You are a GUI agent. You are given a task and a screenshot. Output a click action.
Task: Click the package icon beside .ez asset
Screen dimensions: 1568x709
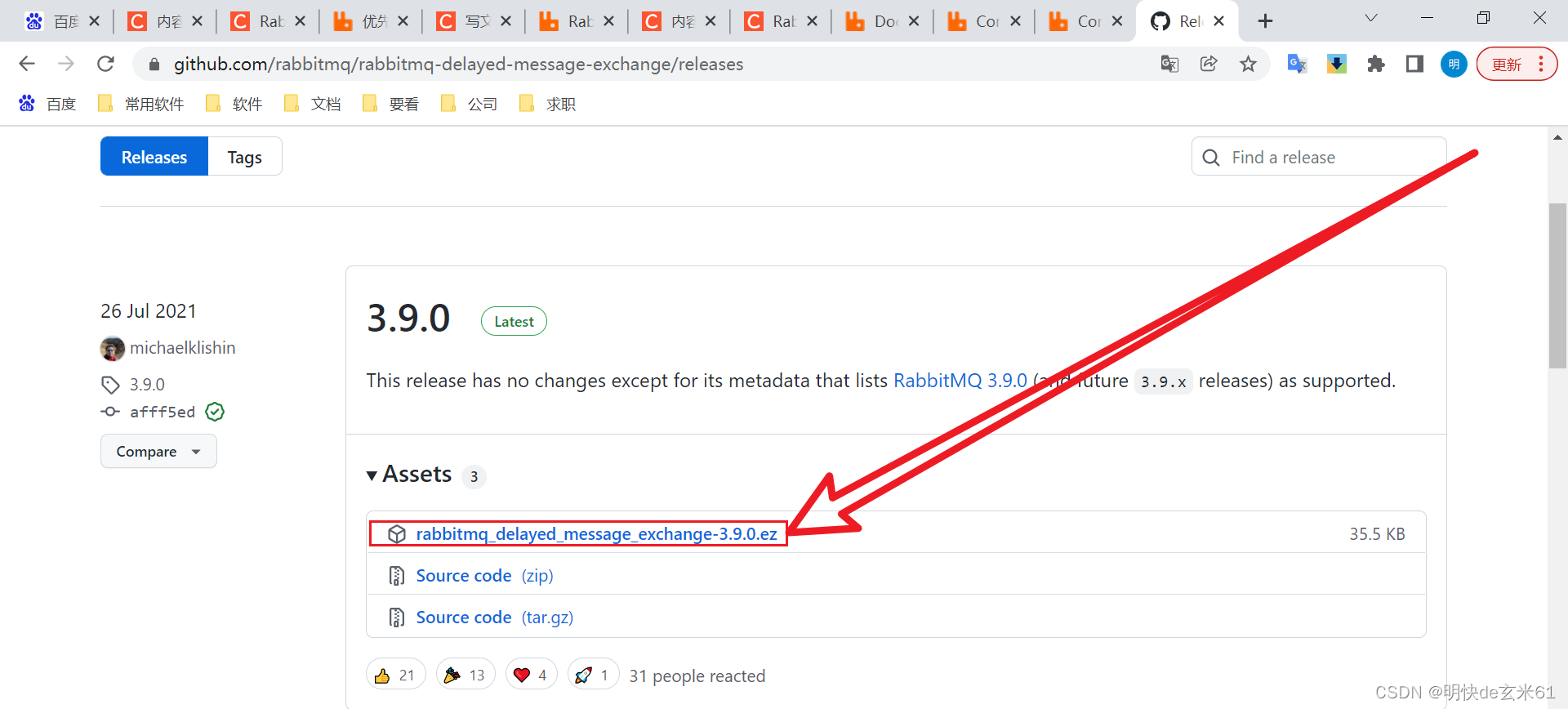pos(397,534)
